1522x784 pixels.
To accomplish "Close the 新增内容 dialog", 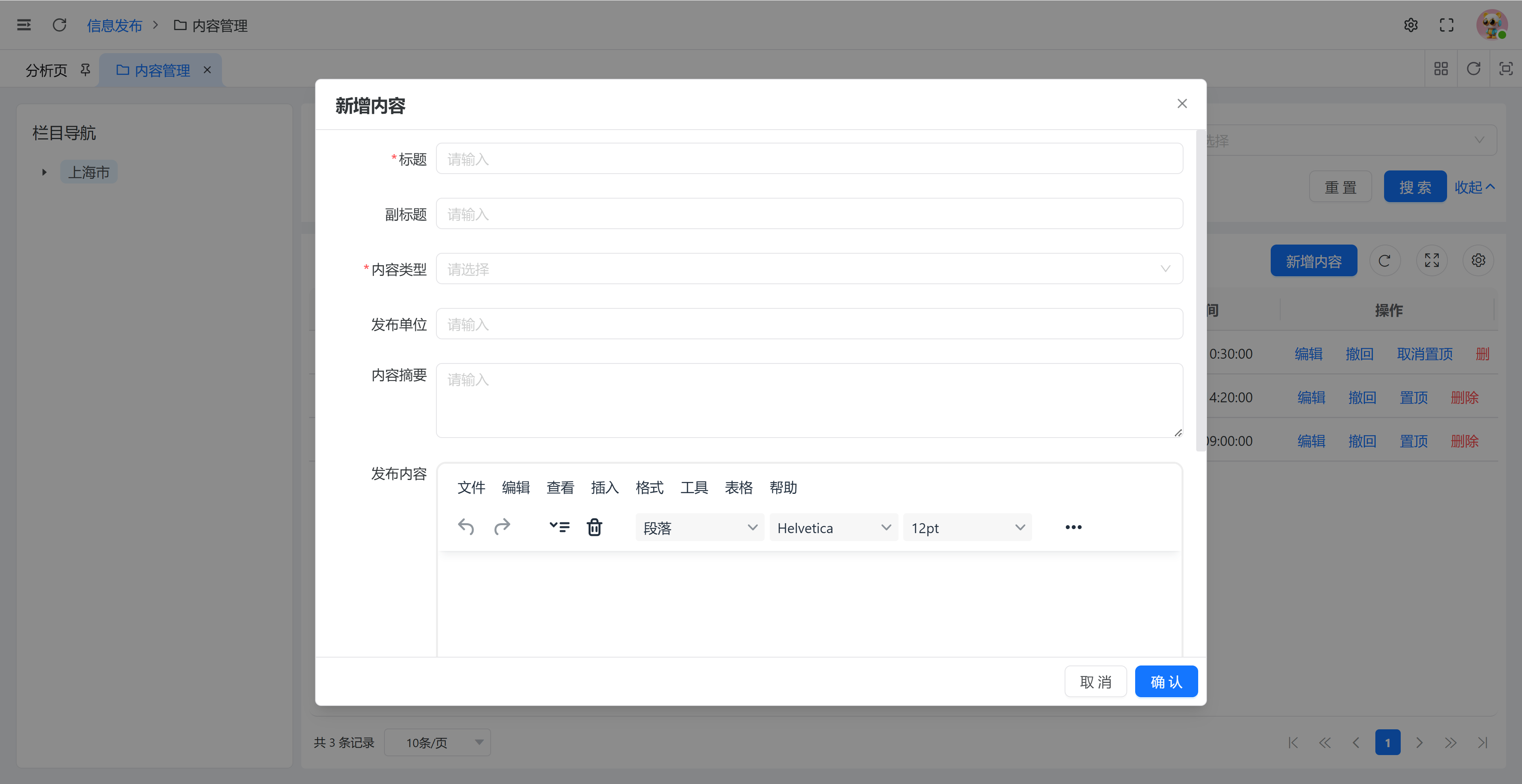I will pos(1182,104).
